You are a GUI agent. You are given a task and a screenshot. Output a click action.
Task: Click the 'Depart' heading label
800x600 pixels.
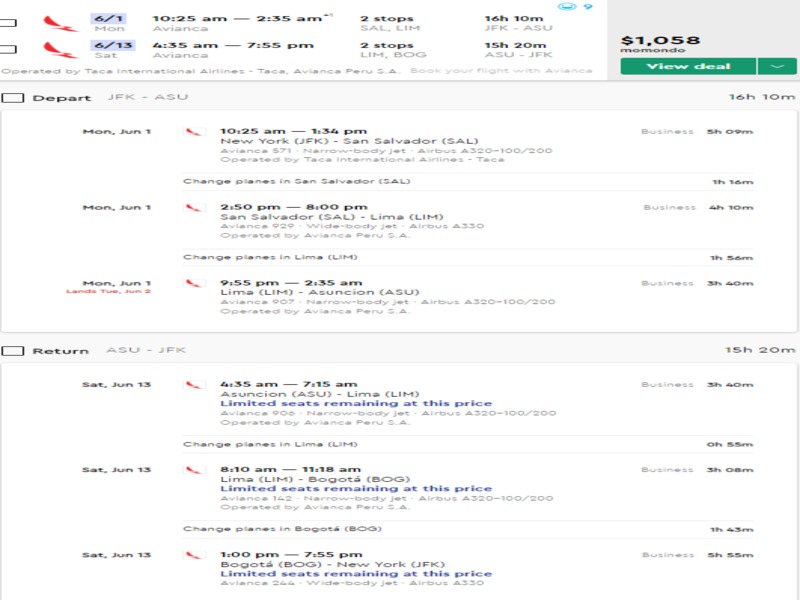pos(62,98)
